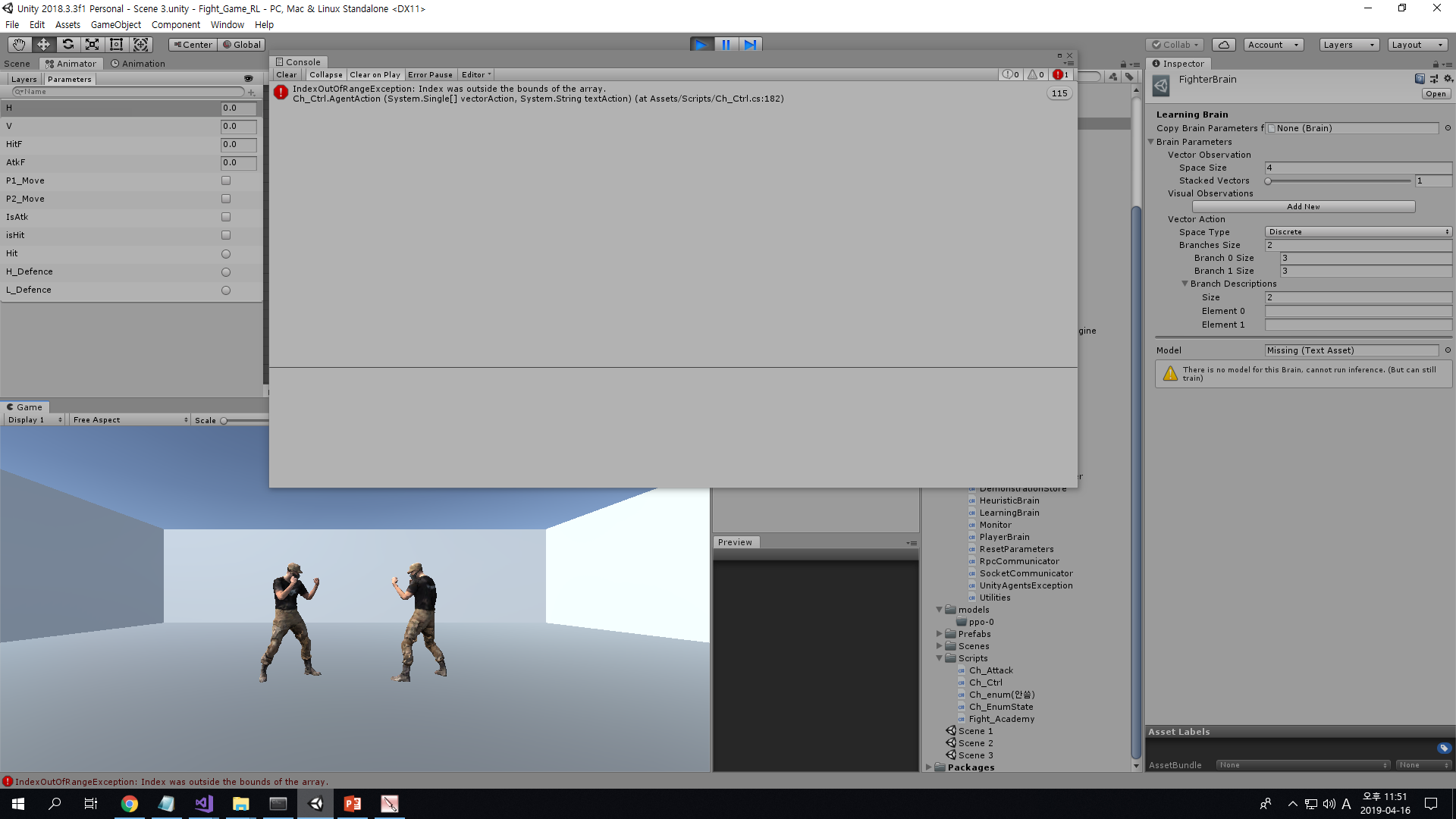Open Visual Studio Code from the taskbar
Image resolution: width=1456 pixels, height=819 pixels.
coord(203,804)
